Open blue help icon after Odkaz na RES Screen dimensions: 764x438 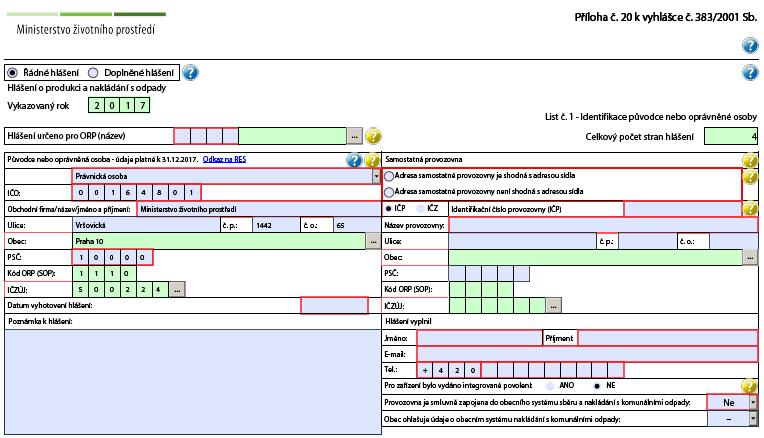[354, 160]
